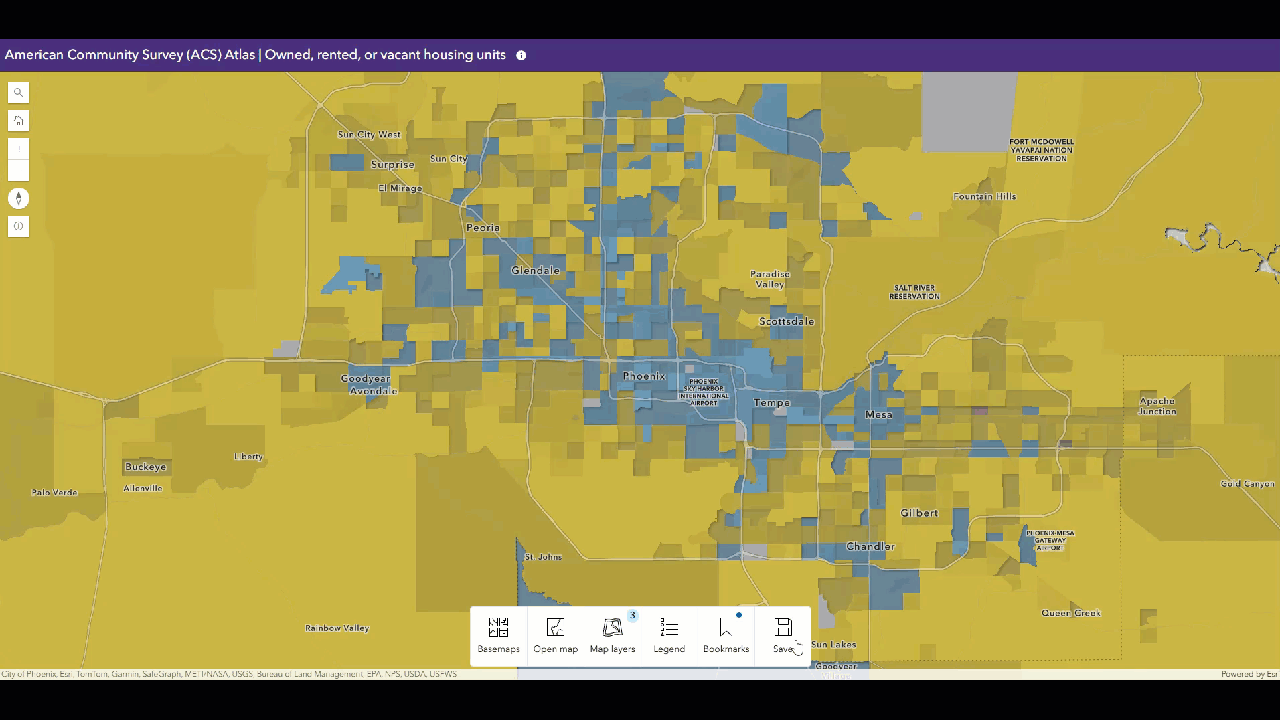Click the Fountain Hills map label
The image size is (1280, 720).
[x=984, y=197]
